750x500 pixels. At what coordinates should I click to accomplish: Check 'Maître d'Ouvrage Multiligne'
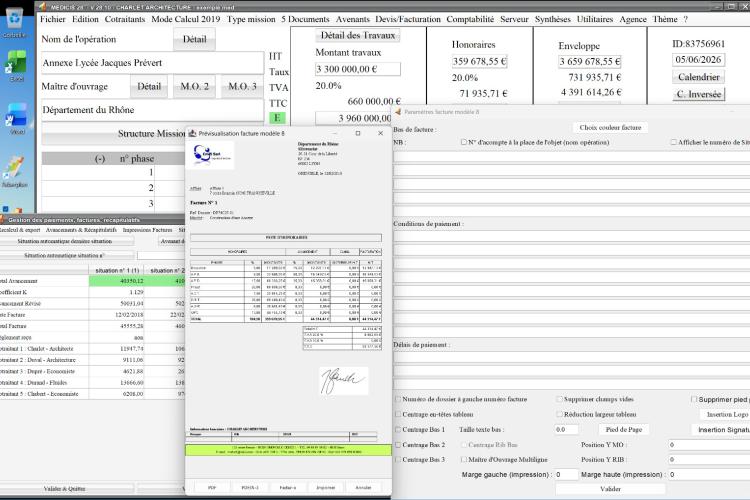tap(463, 460)
